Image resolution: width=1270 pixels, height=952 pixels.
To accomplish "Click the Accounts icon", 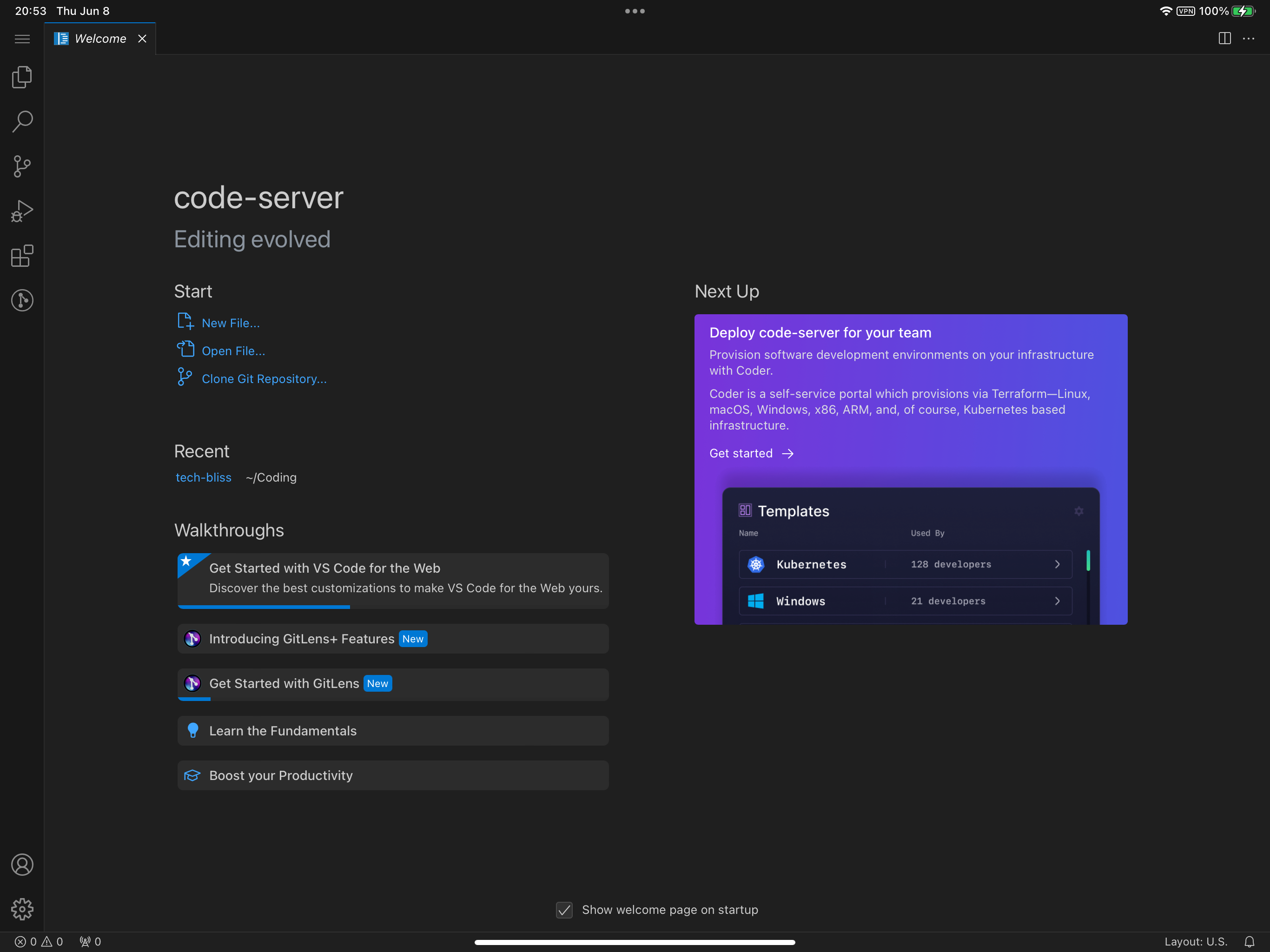I will [x=22, y=865].
